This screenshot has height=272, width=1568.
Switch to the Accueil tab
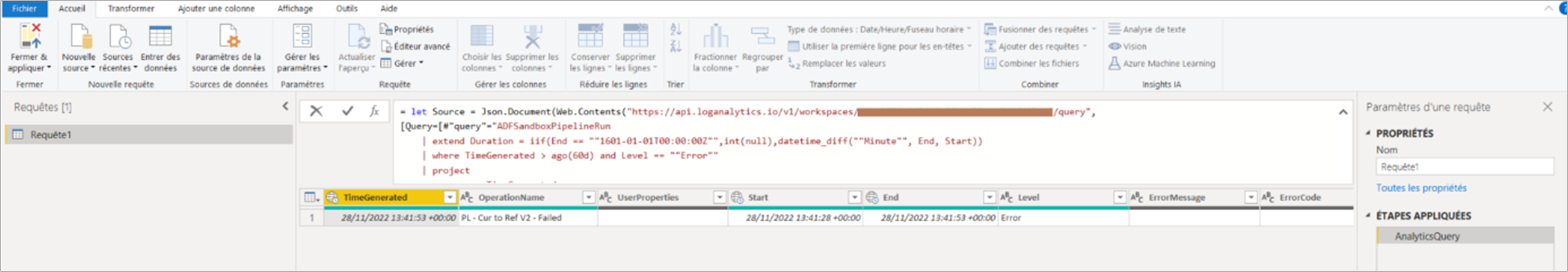[x=72, y=9]
